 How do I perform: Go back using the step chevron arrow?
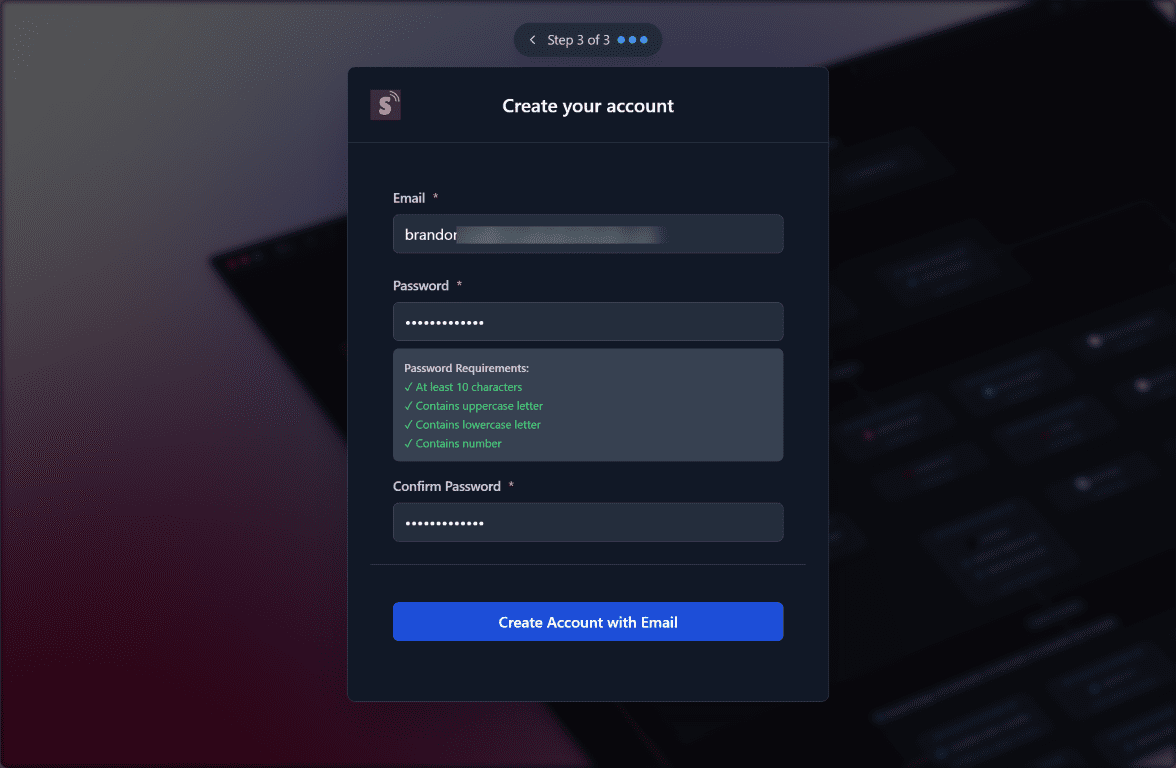(x=532, y=40)
